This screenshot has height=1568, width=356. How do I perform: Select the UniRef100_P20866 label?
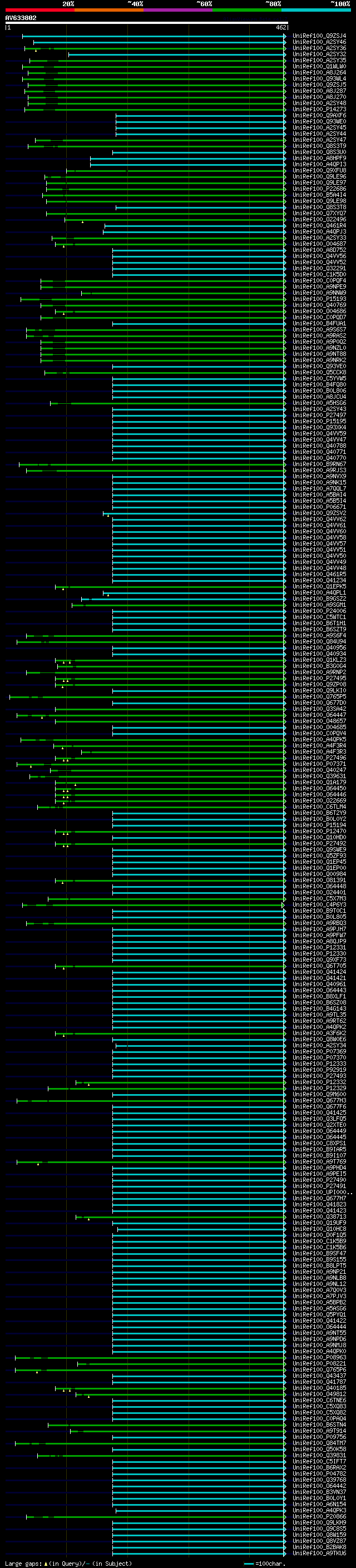(x=319, y=1517)
